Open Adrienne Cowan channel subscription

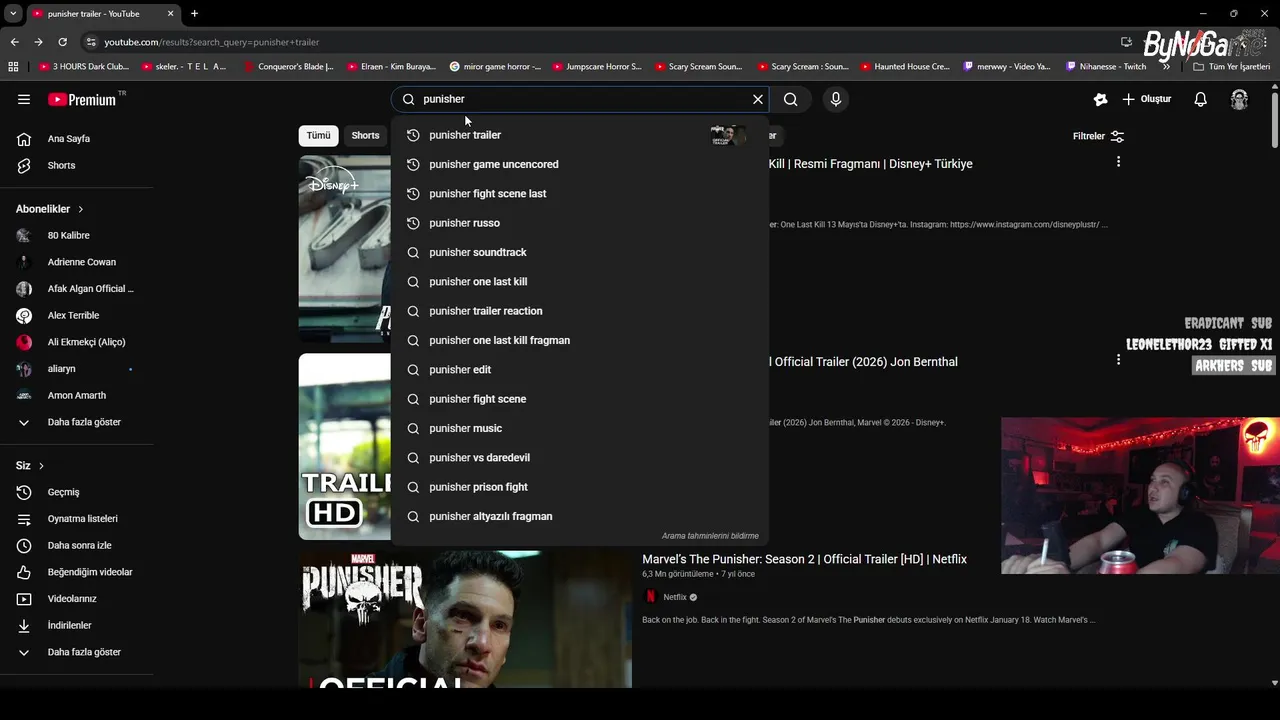76,262
